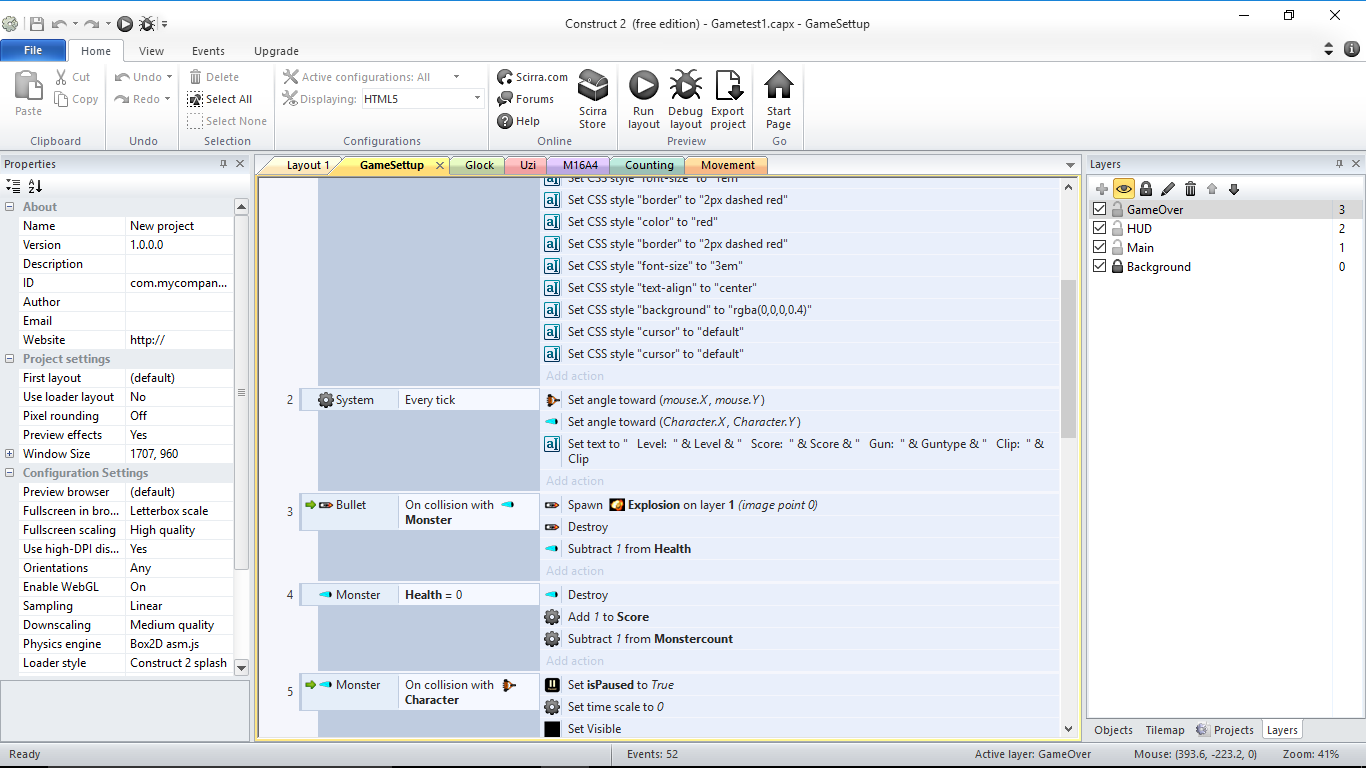Click Add action under event 3

tap(575, 571)
